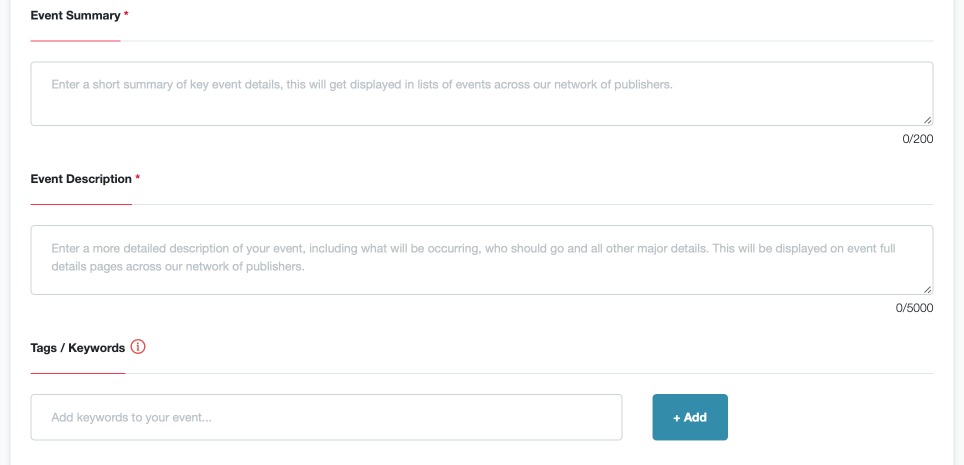Click the Tags / Keywords heading label
Image resolution: width=964 pixels, height=465 pixels.
click(x=78, y=348)
